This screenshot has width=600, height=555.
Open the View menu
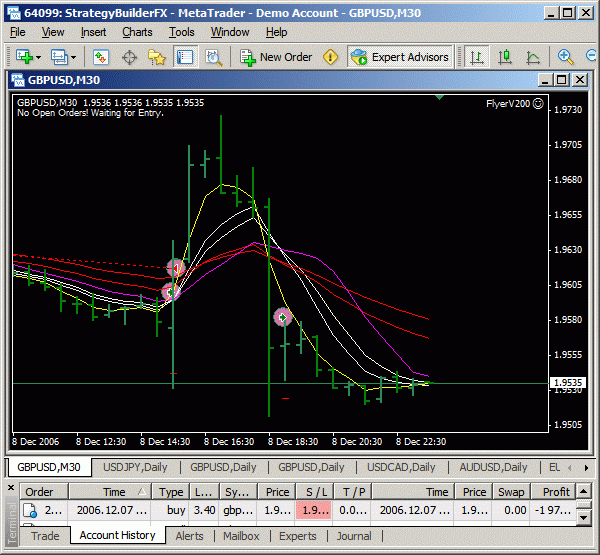pos(53,32)
